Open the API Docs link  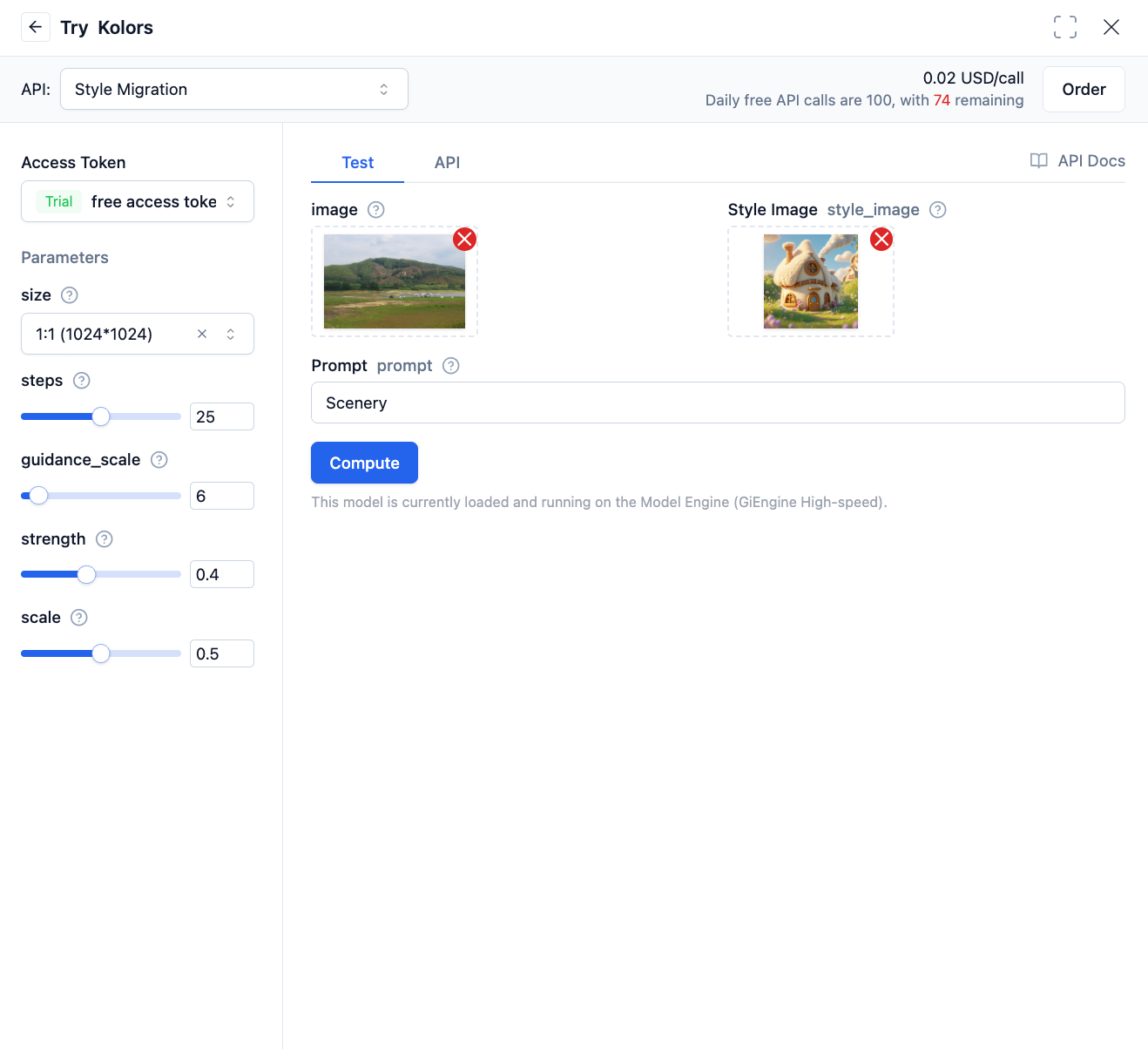tap(1077, 161)
